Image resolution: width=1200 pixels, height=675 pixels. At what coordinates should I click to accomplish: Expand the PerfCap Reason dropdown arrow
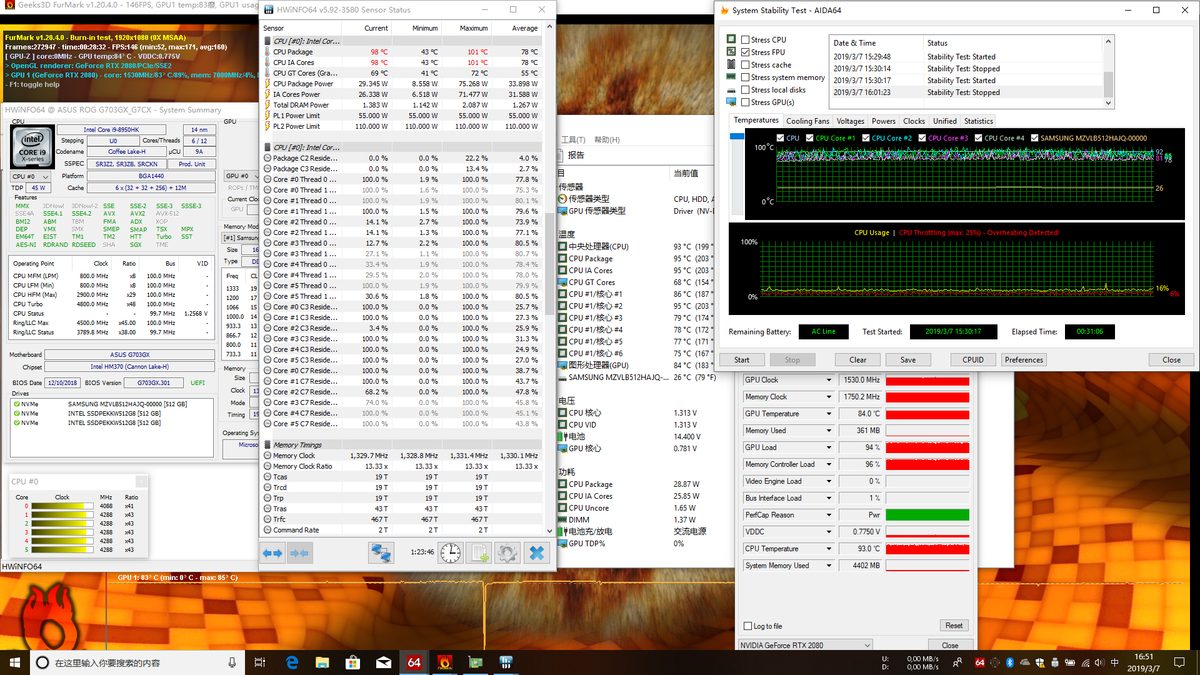(828, 515)
